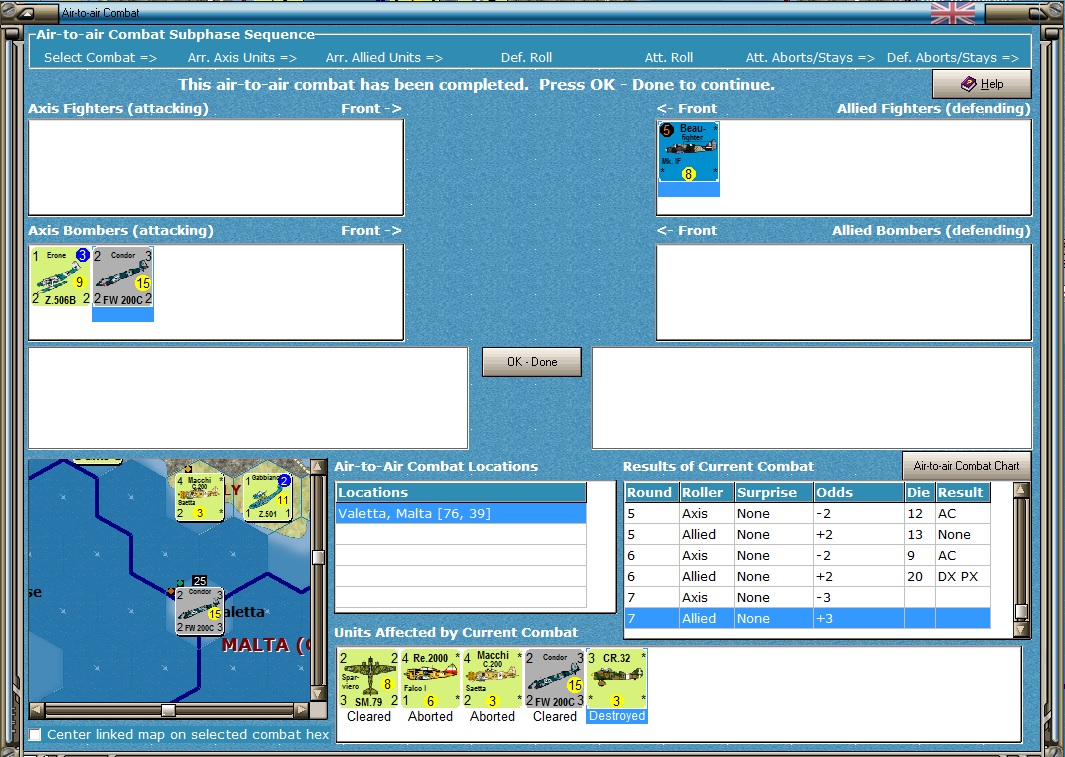Click the Re.2000 Falco aborted unit
Viewport: 1065px width, 757px height.
click(431, 679)
